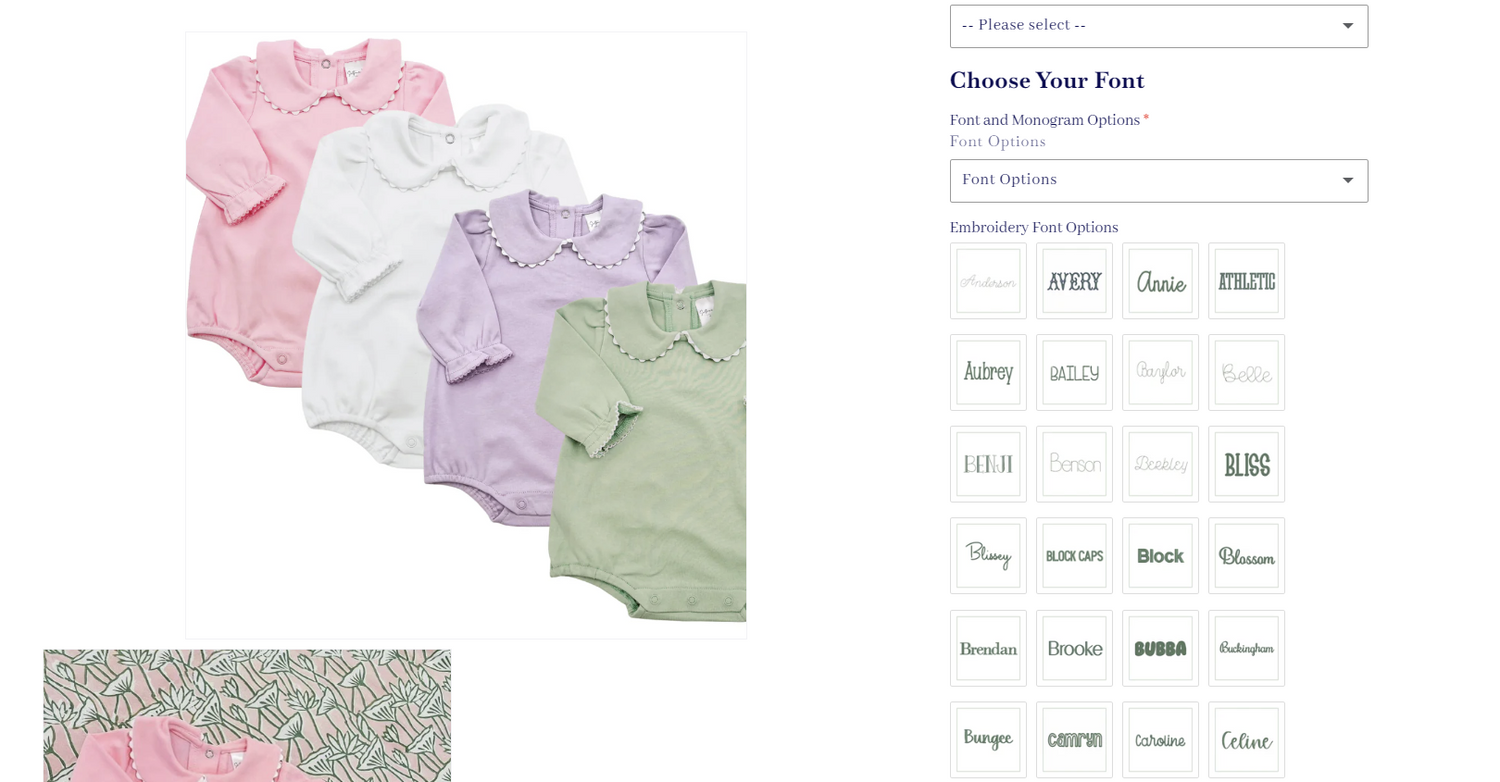Screen dimensions: 1500x782
Task: Pick the Blossom font option
Action: pos(1246,556)
